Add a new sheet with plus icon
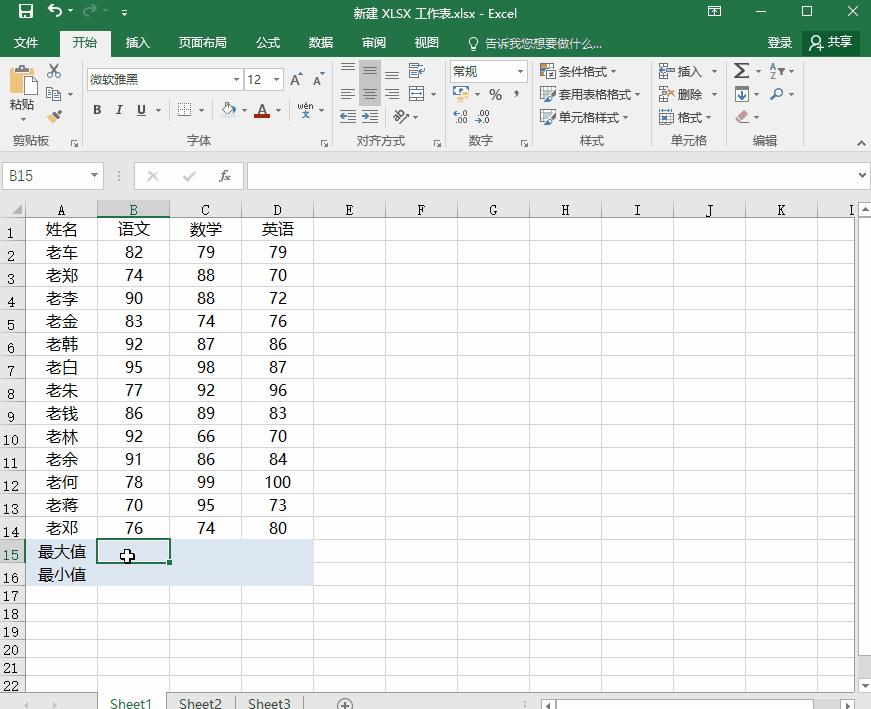The width and height of the screenshot is (871, 709). 345,703
